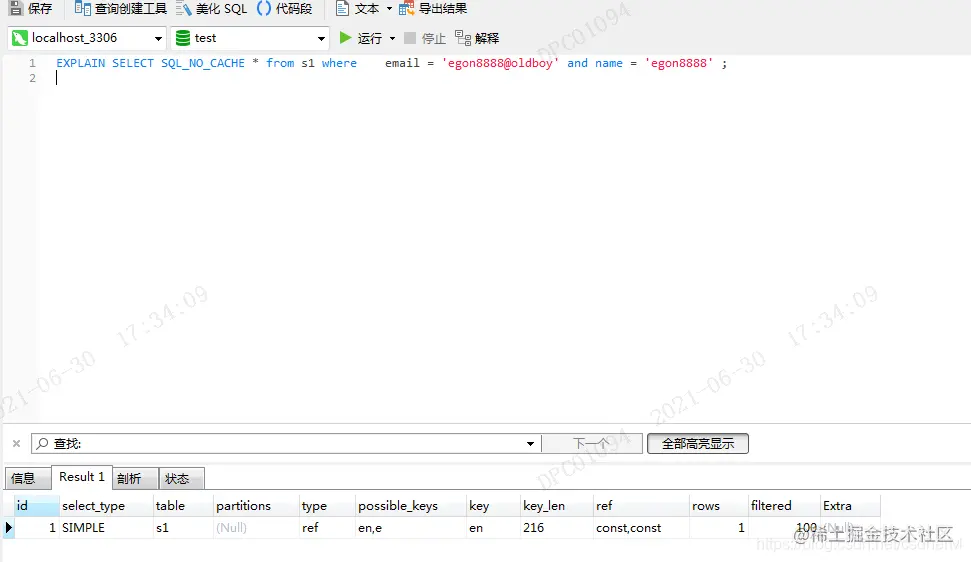Open the localhost_3306 connection dropdown
Screen dimensions: 971x562
[159, 38]
